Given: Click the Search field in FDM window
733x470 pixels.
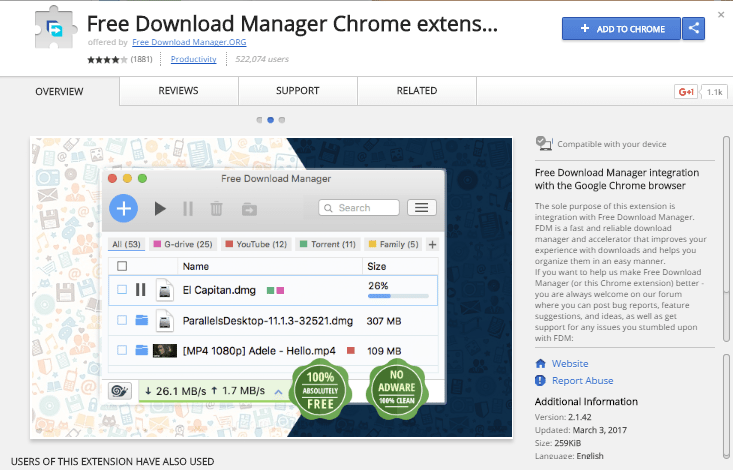Looking at the screenshot, I should tap(359, 208).
